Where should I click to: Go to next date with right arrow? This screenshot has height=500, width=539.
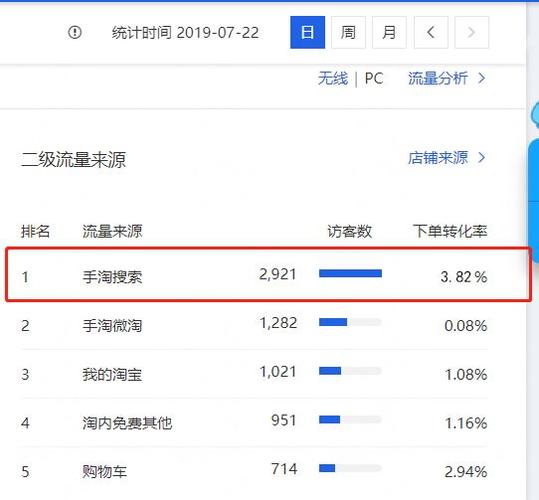(x=471, y=32)
